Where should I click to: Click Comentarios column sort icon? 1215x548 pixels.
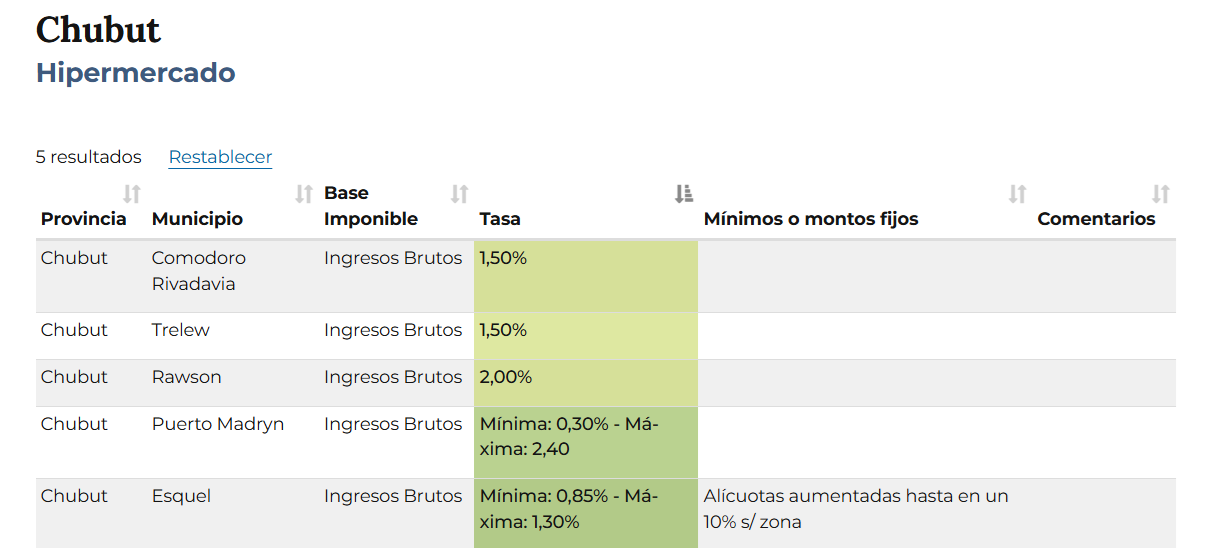point(1160,193)
